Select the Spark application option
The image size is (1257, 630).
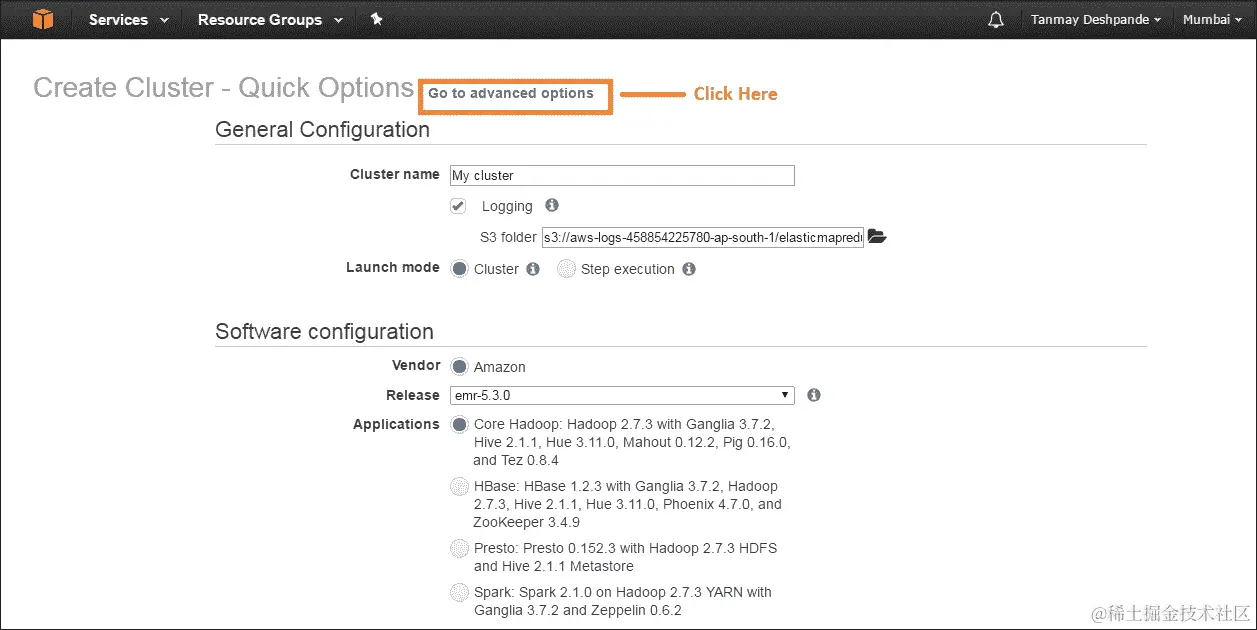[459, 592]
